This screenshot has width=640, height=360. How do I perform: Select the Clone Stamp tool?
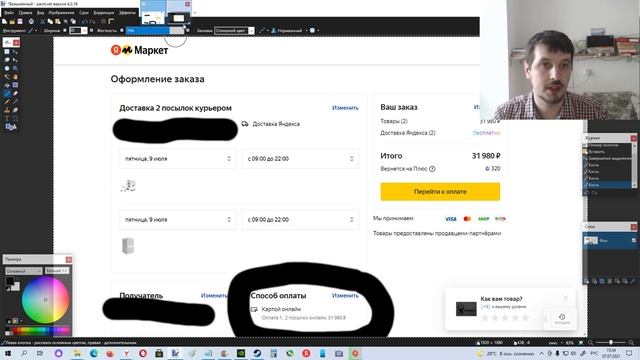tap(7, 110)
